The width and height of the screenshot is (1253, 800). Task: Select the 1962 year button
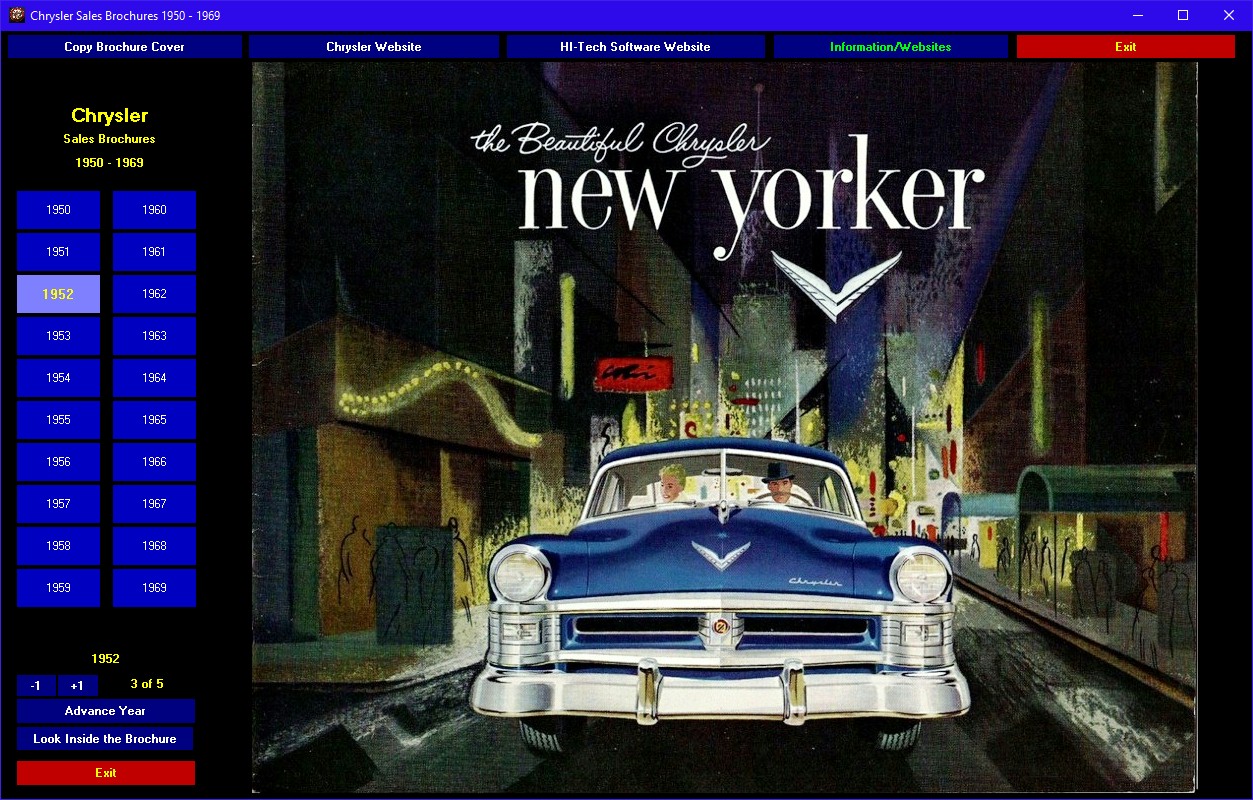(154, 294)
